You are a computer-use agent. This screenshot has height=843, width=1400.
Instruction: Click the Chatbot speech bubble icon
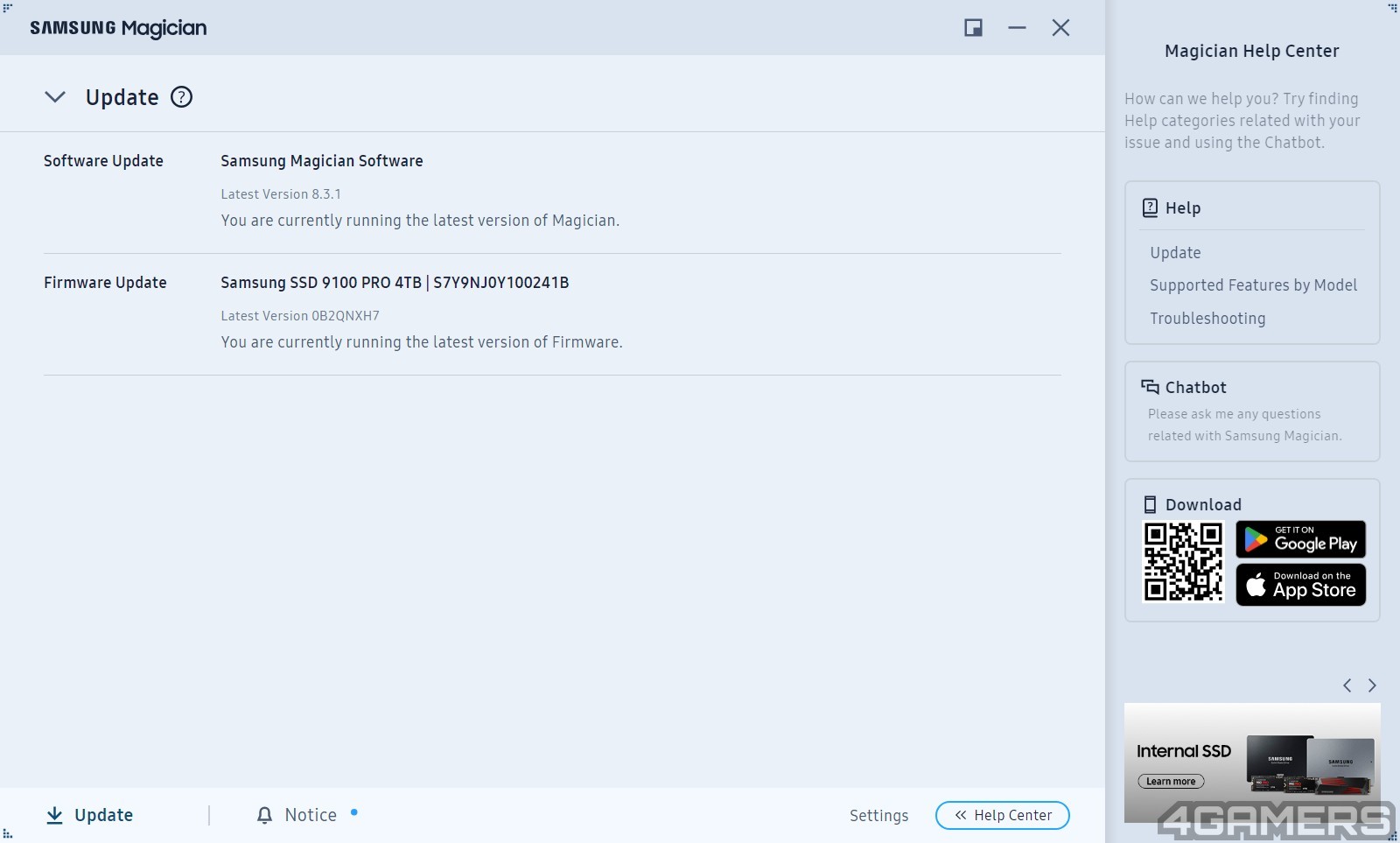1150,387
